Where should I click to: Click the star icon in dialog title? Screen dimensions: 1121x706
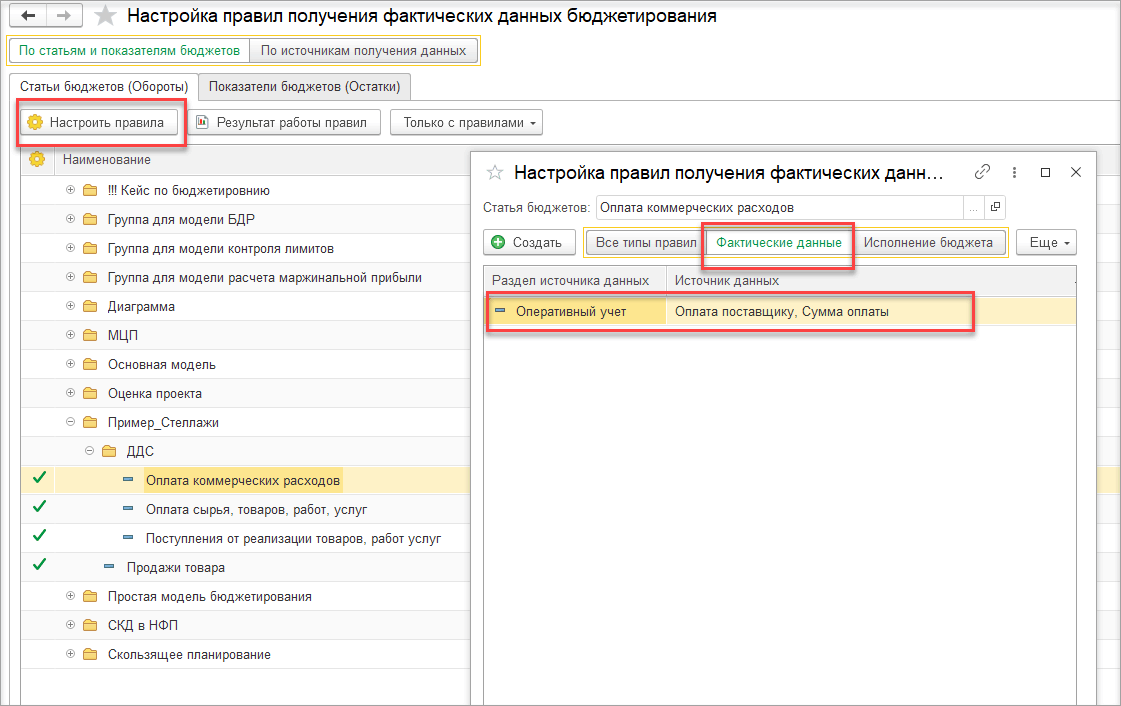pos(495,172)
